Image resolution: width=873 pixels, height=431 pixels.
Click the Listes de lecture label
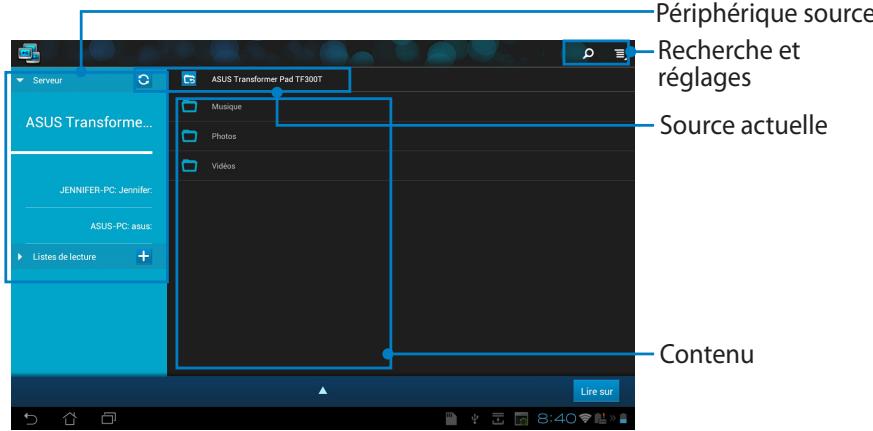[64, 257]
